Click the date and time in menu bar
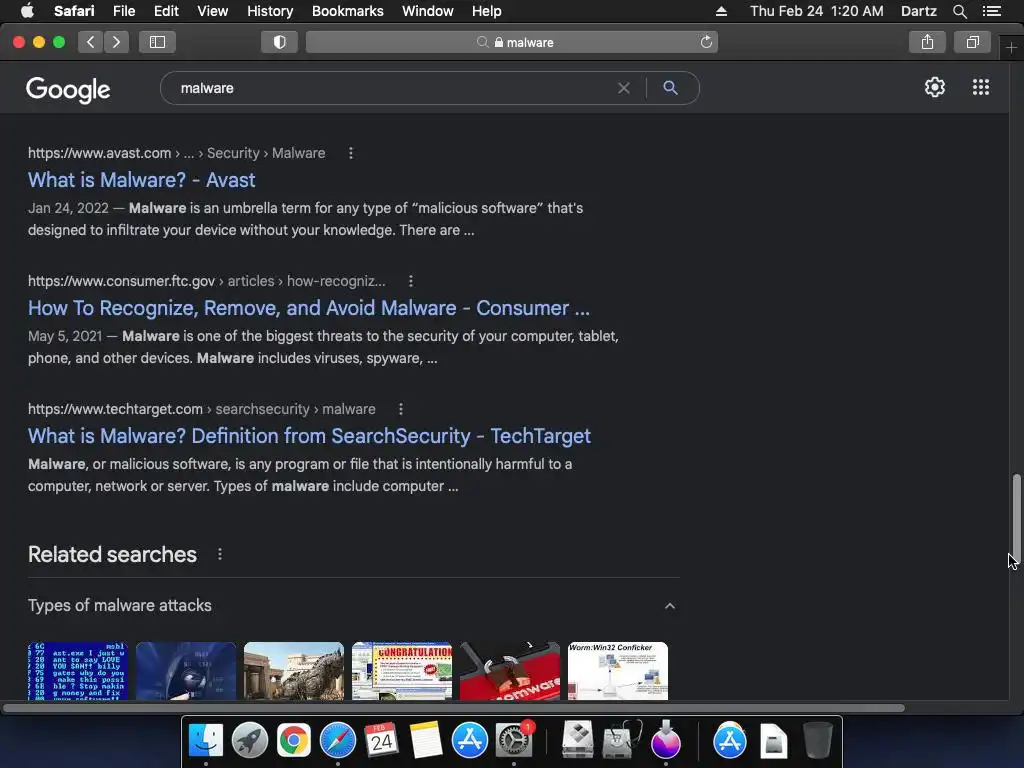The height and width of the screenshot is (768, 1024). click(816, 11)
